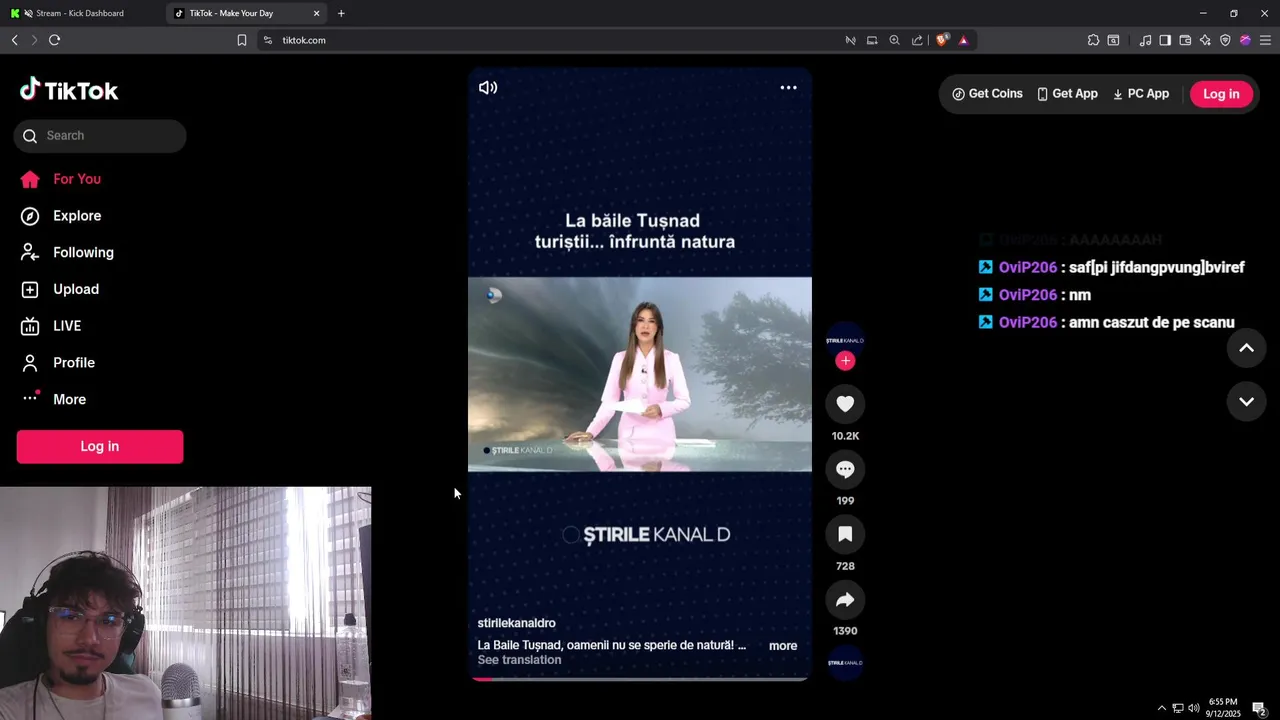Open the network tray icon
The height and width of the screenshot is (720, 1280).
[x=1177, y=708]
